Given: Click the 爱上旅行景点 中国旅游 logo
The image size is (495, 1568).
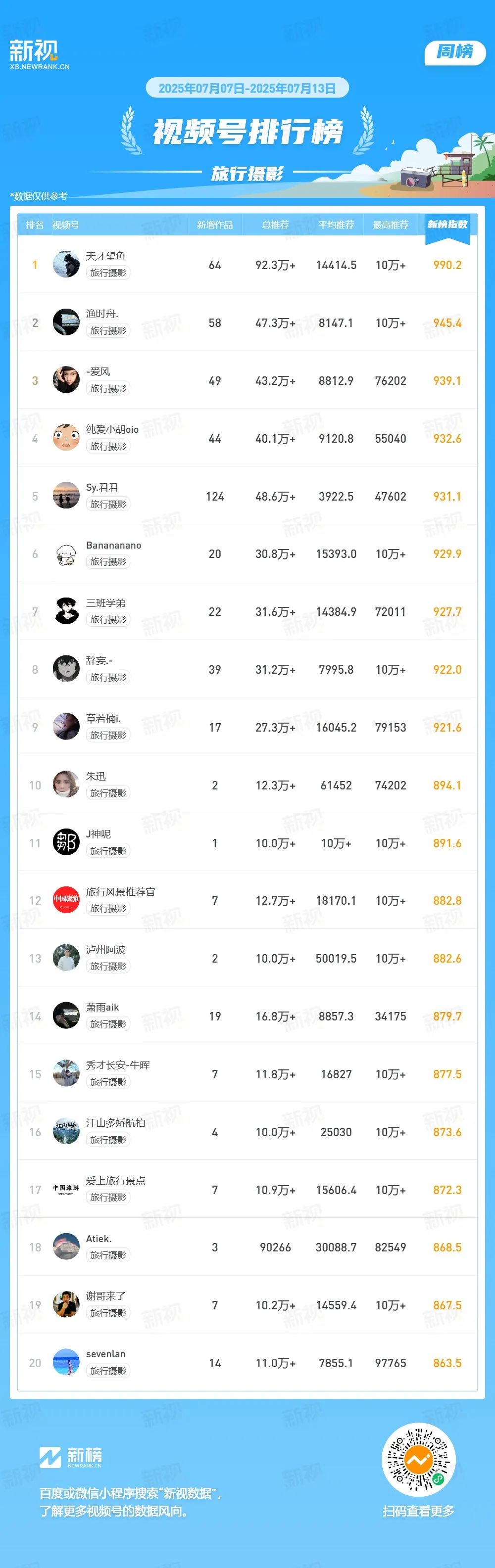Looking at the screenshot, I should (x=66, y=1189).
